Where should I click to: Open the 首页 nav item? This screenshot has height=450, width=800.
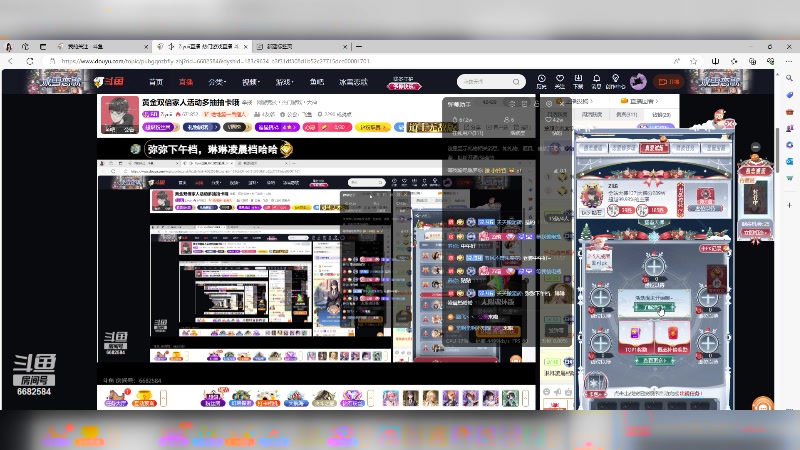click(x=156, y=82)
